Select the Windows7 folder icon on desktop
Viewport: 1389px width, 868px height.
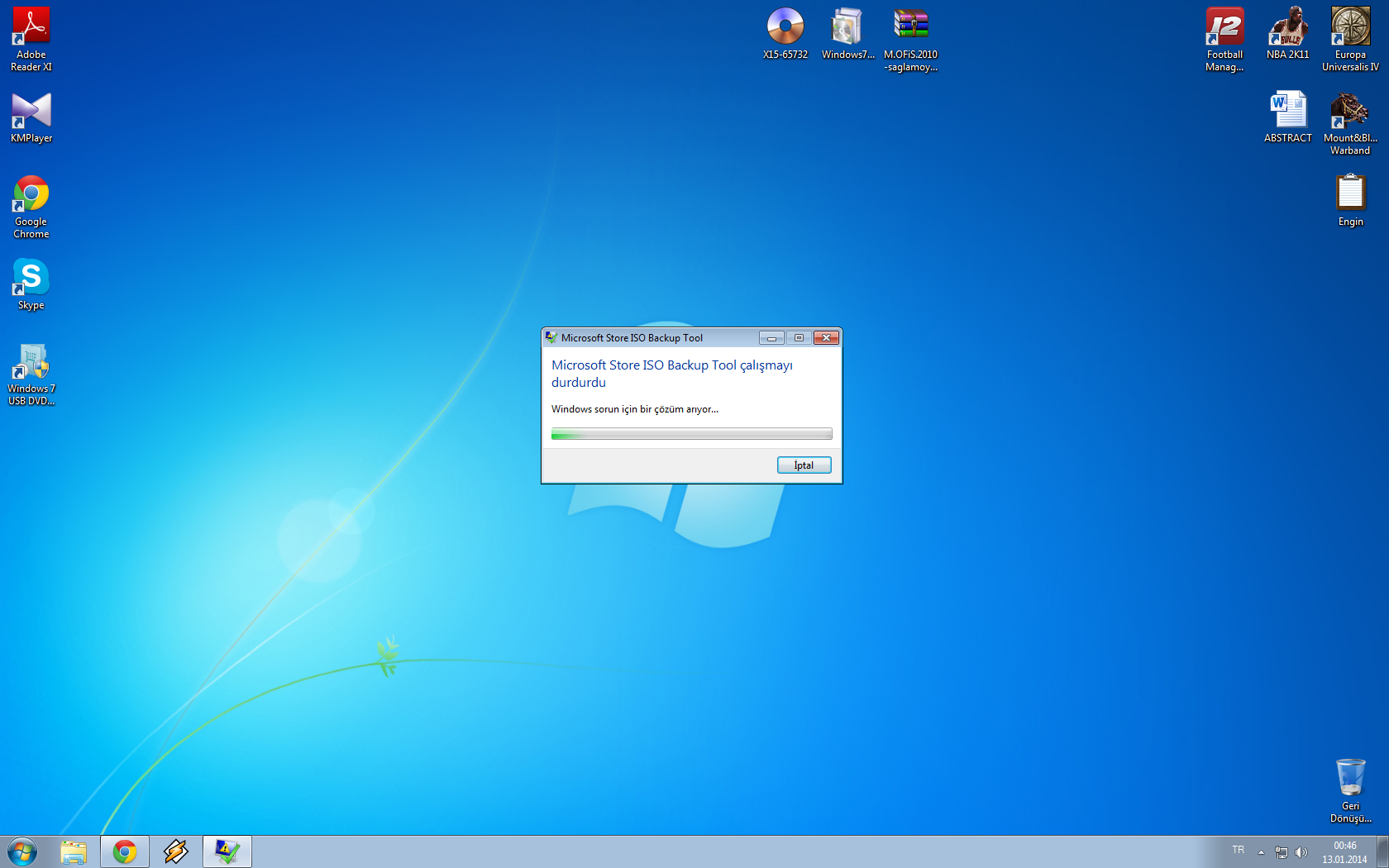(847, 33)
